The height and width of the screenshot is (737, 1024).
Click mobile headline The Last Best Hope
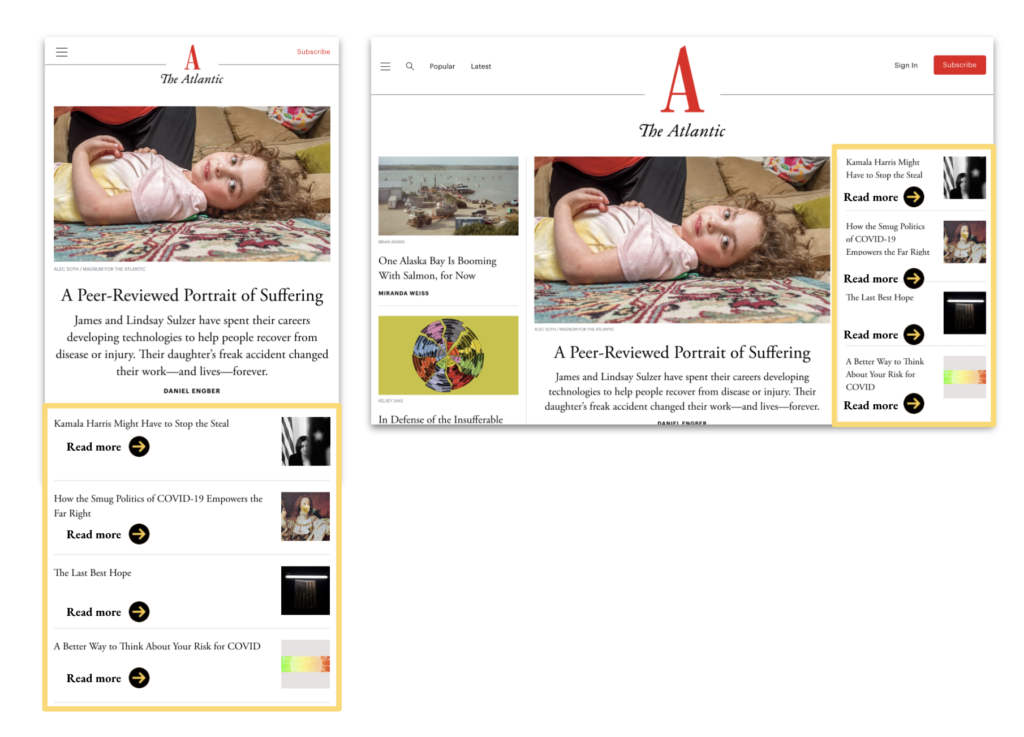pyautogui.click(x=92, y=572)
